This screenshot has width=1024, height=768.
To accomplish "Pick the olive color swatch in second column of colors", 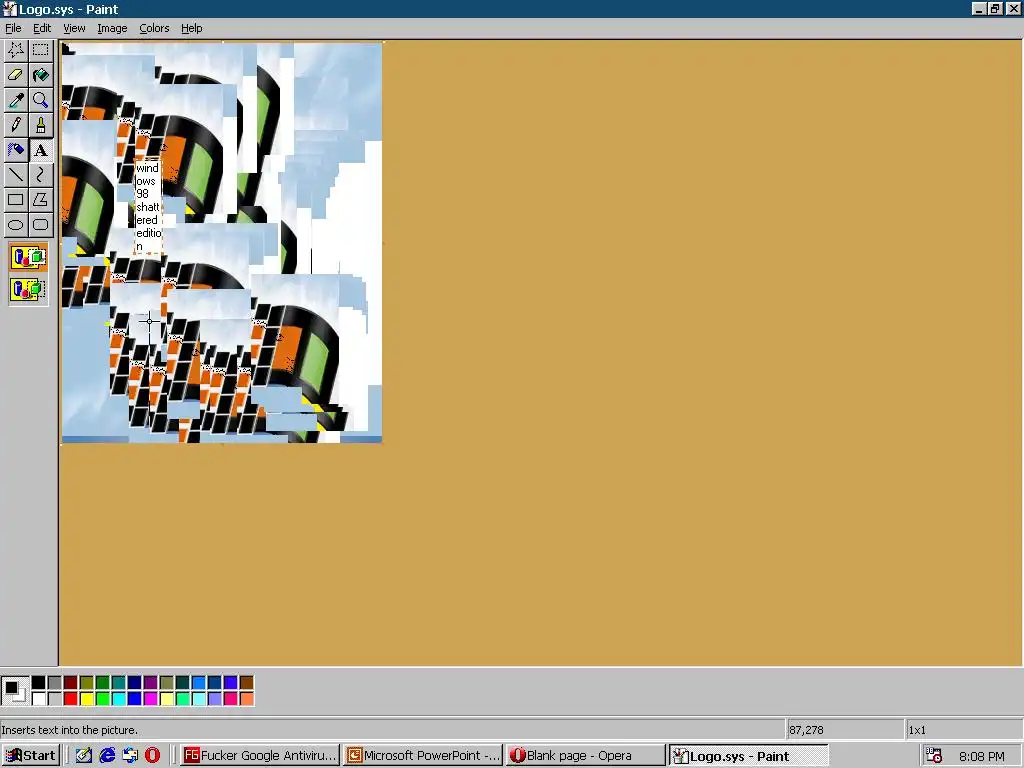I will (x=86, y=682).
